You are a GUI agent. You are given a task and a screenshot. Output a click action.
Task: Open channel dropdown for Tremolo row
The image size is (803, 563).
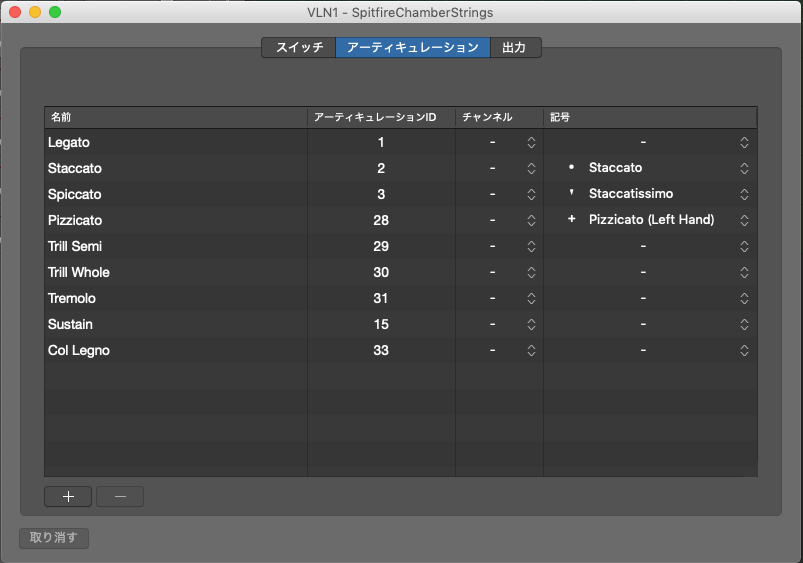[531, 299]
